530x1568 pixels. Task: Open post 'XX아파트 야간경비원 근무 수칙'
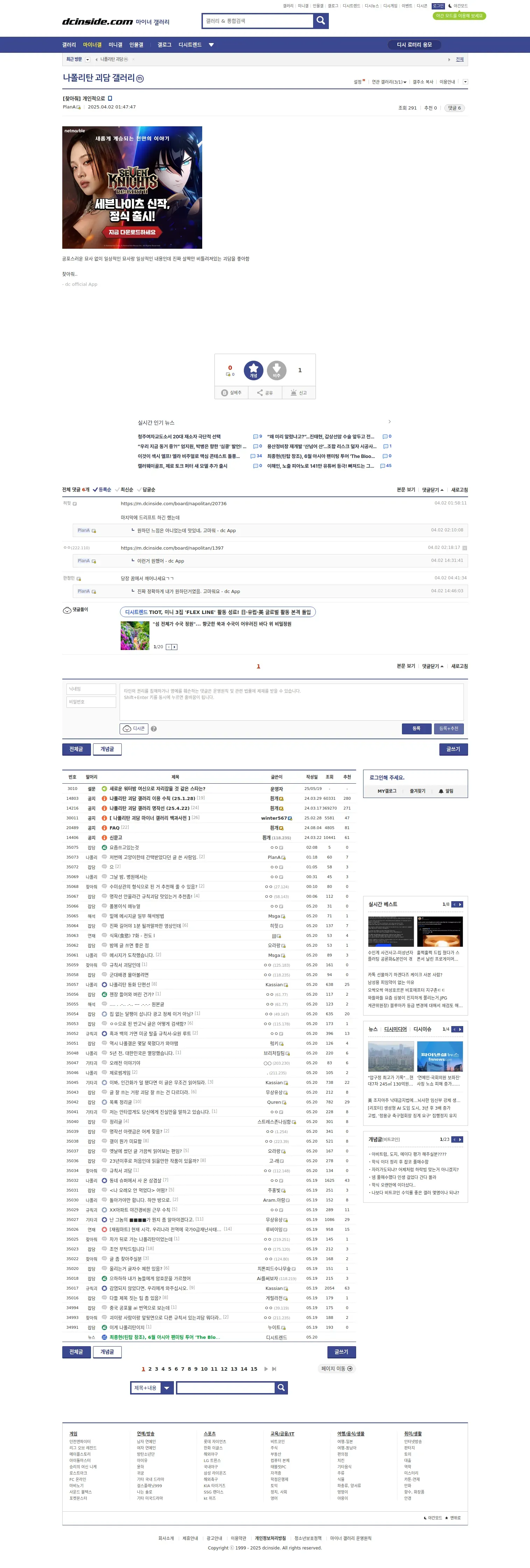point(140,1210)
